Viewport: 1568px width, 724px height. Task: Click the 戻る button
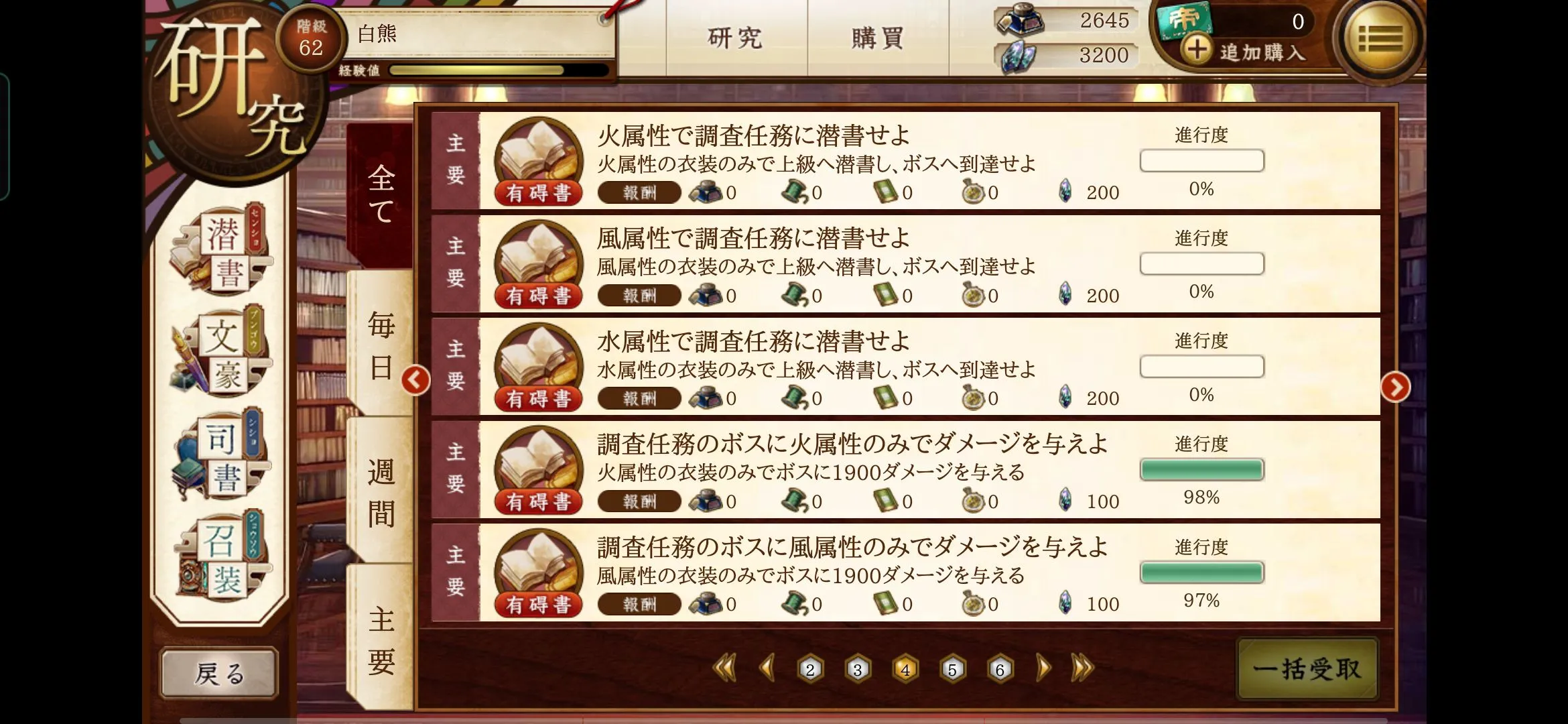point(219,674)
